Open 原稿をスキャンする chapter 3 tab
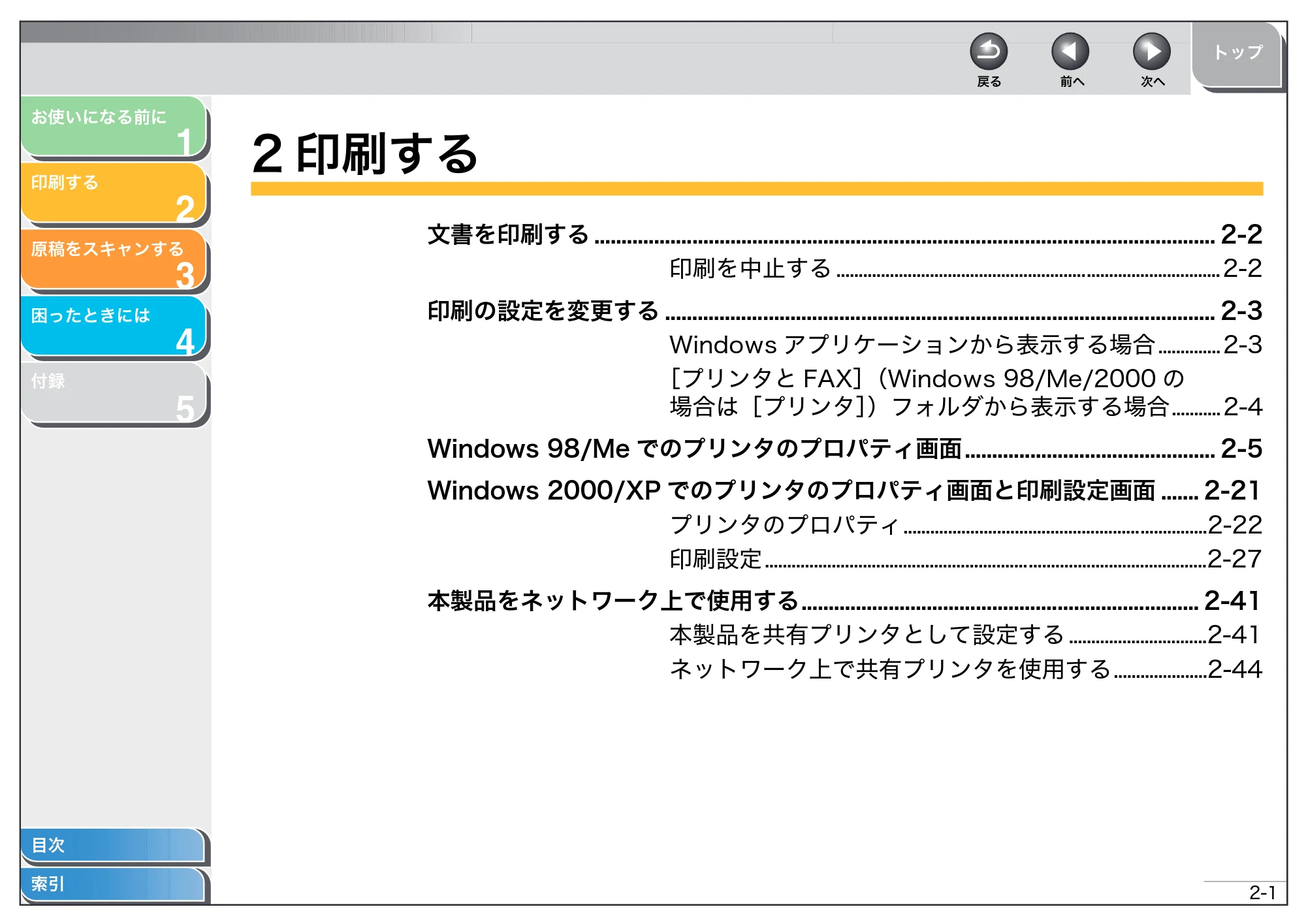The width and height of the screenshot is (1306, 924). point(114,259)
